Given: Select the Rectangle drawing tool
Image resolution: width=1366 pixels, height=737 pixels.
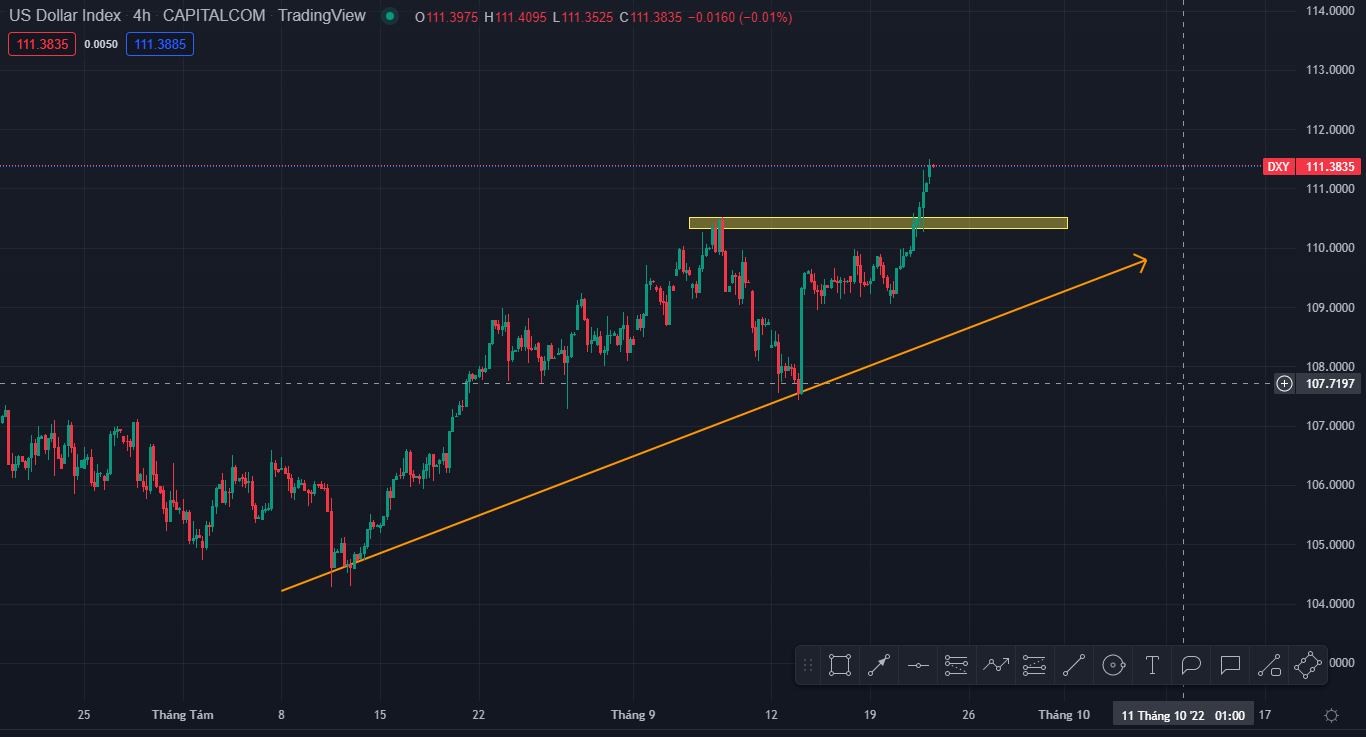Looking at the screenshot, I should coord(840,665).
